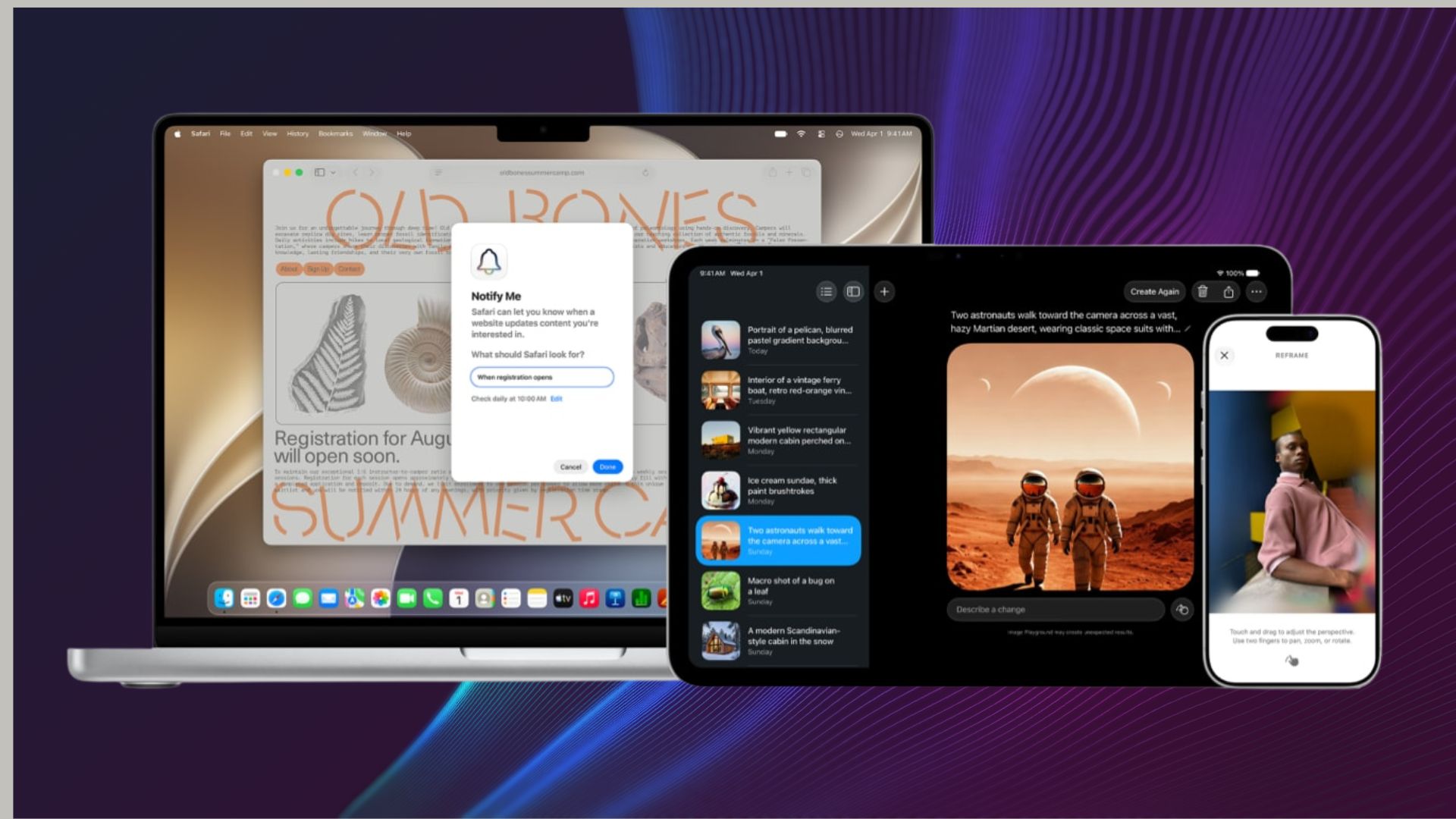This screenshot has height=819, width=1456.
Task: Open Safari from the Dock
Action: click(x=276, y=598)
